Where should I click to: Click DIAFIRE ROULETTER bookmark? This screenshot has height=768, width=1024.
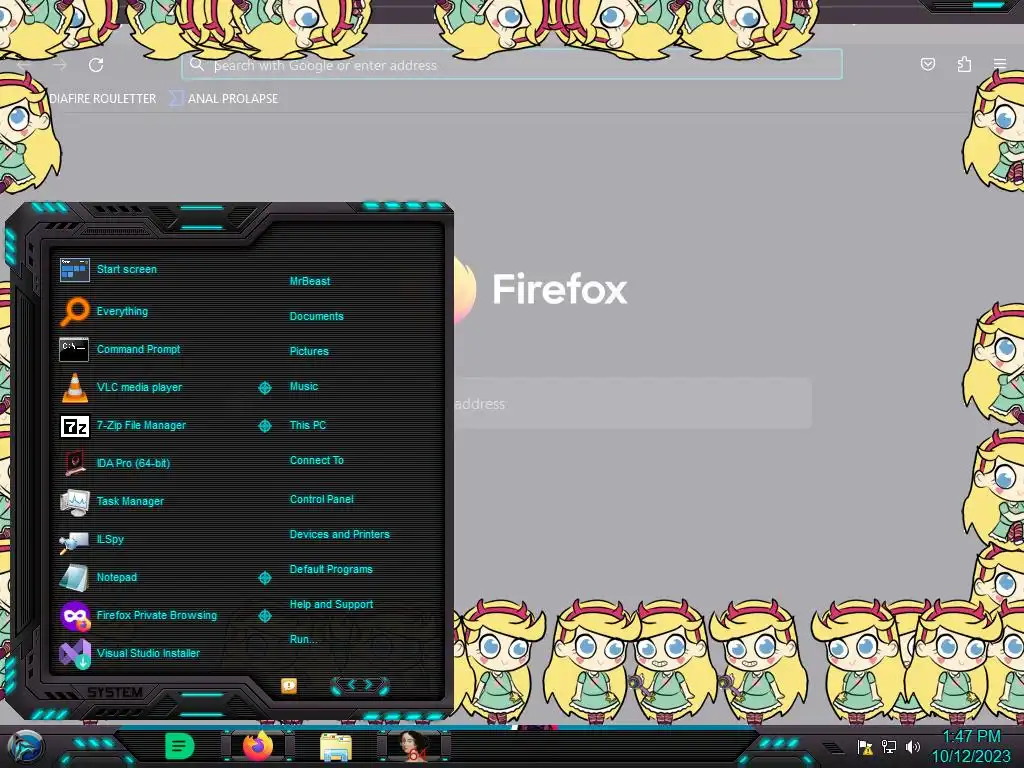click(103, 99)
